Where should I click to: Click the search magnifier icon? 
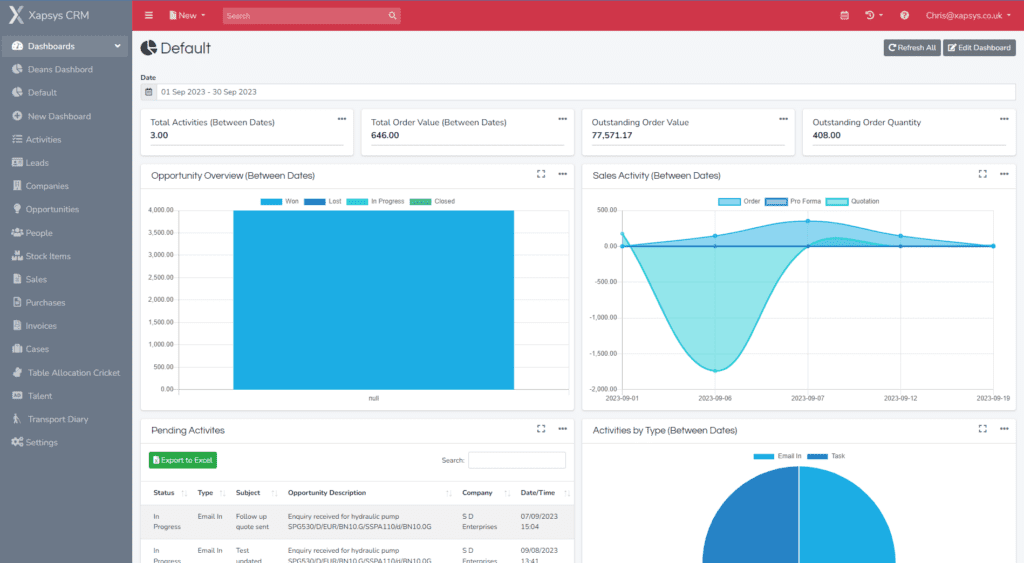click(392, 15)
